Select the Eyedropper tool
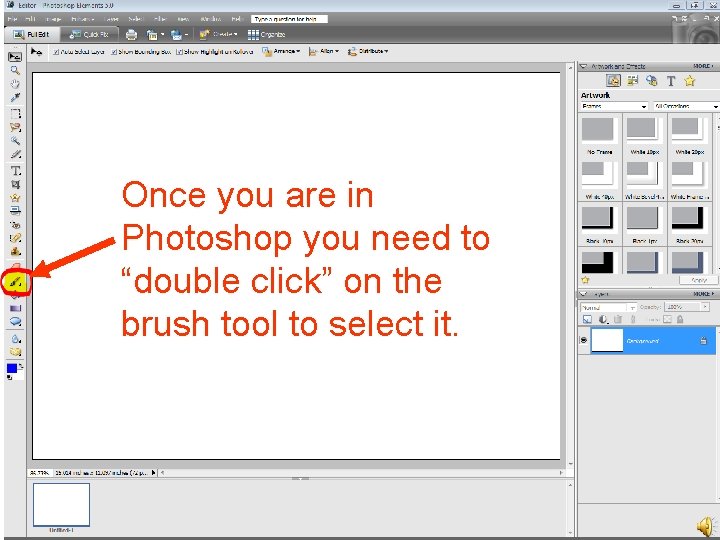The width and height of the screenshot is (720, 540). click(x=15, y=97)
